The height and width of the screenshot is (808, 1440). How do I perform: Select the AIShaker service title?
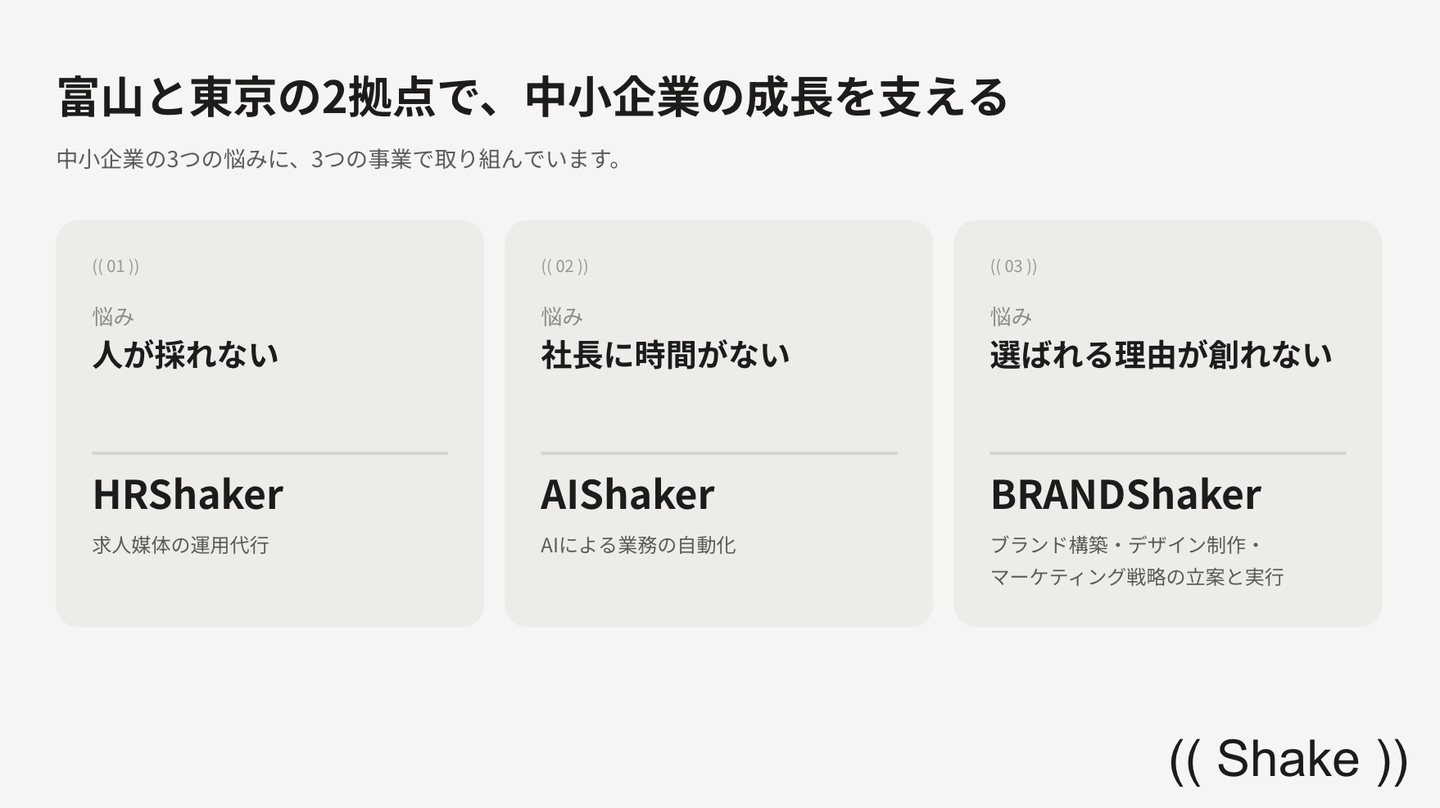628,494
